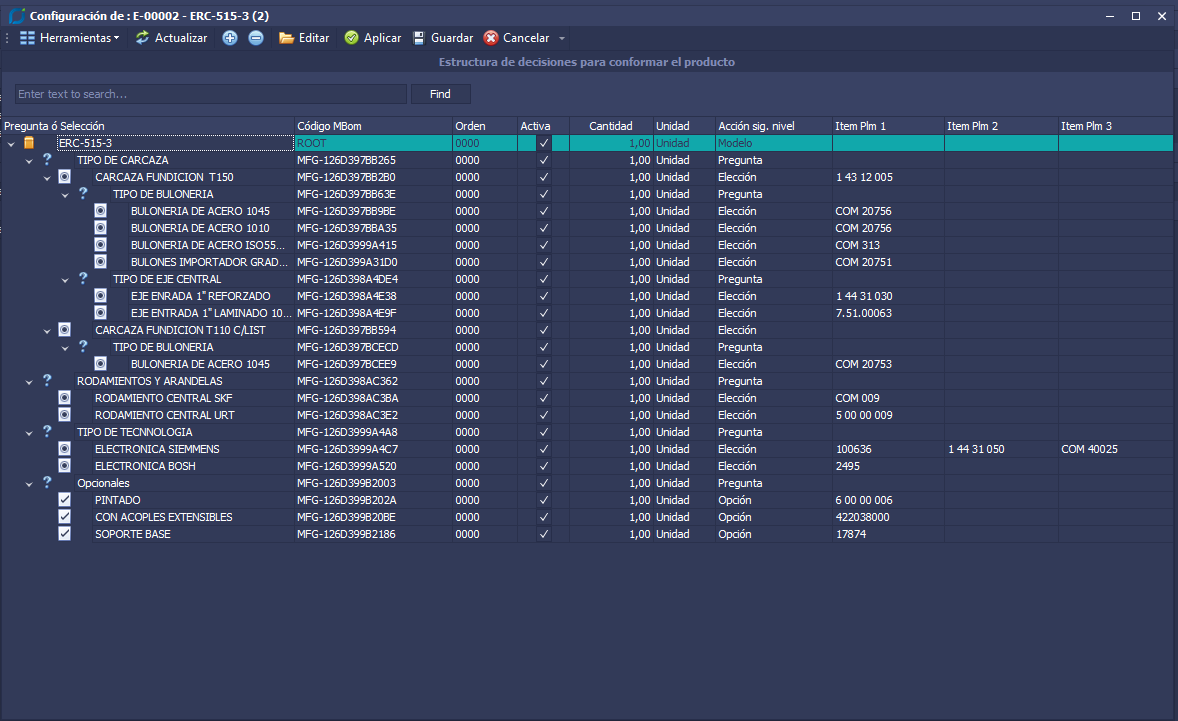Toggle the PINTADO option checkbox
Screen dimensions: 1178x721
click(65, 499)
